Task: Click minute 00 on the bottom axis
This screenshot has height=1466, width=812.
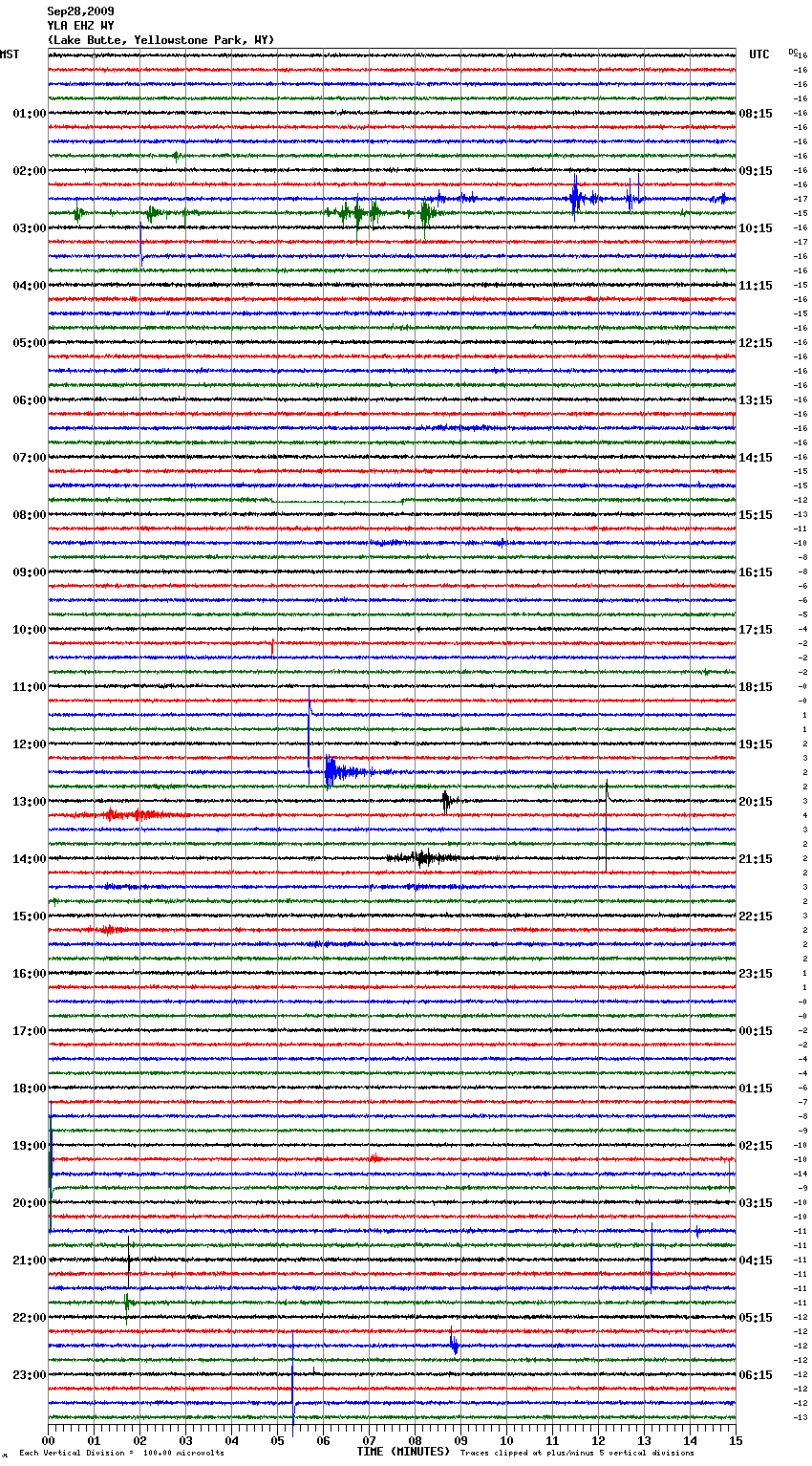Action: coord(49,1439)
